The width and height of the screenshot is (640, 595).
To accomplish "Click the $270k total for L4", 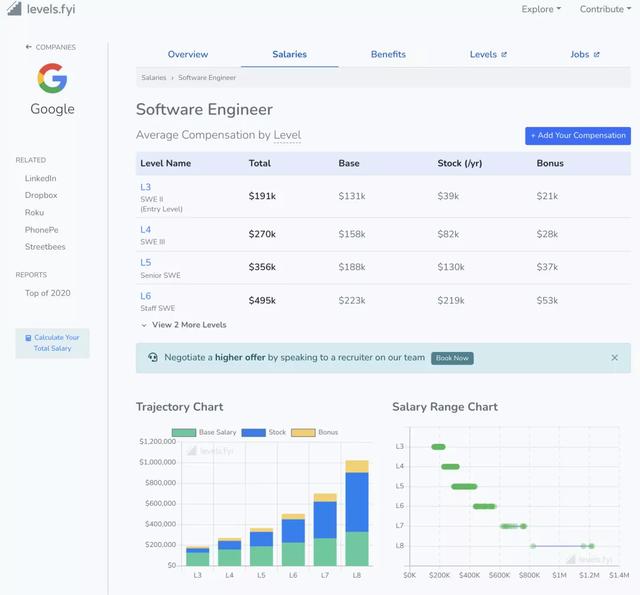I will coord(262,234).
